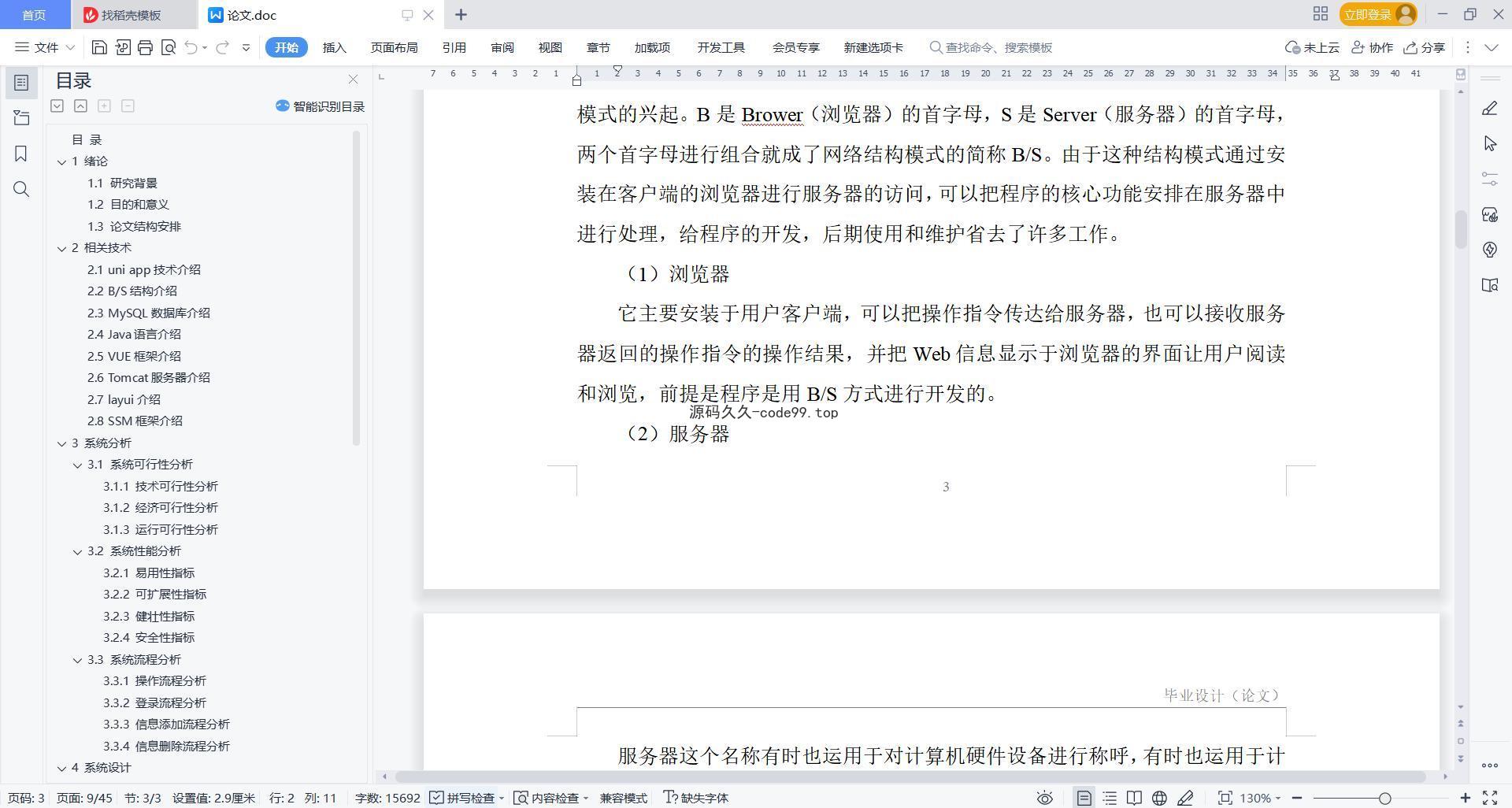This screenshot has height=808, width=1512.
Task: Collapse the ribbon chevron at top right
Action: pos(1491,47)
